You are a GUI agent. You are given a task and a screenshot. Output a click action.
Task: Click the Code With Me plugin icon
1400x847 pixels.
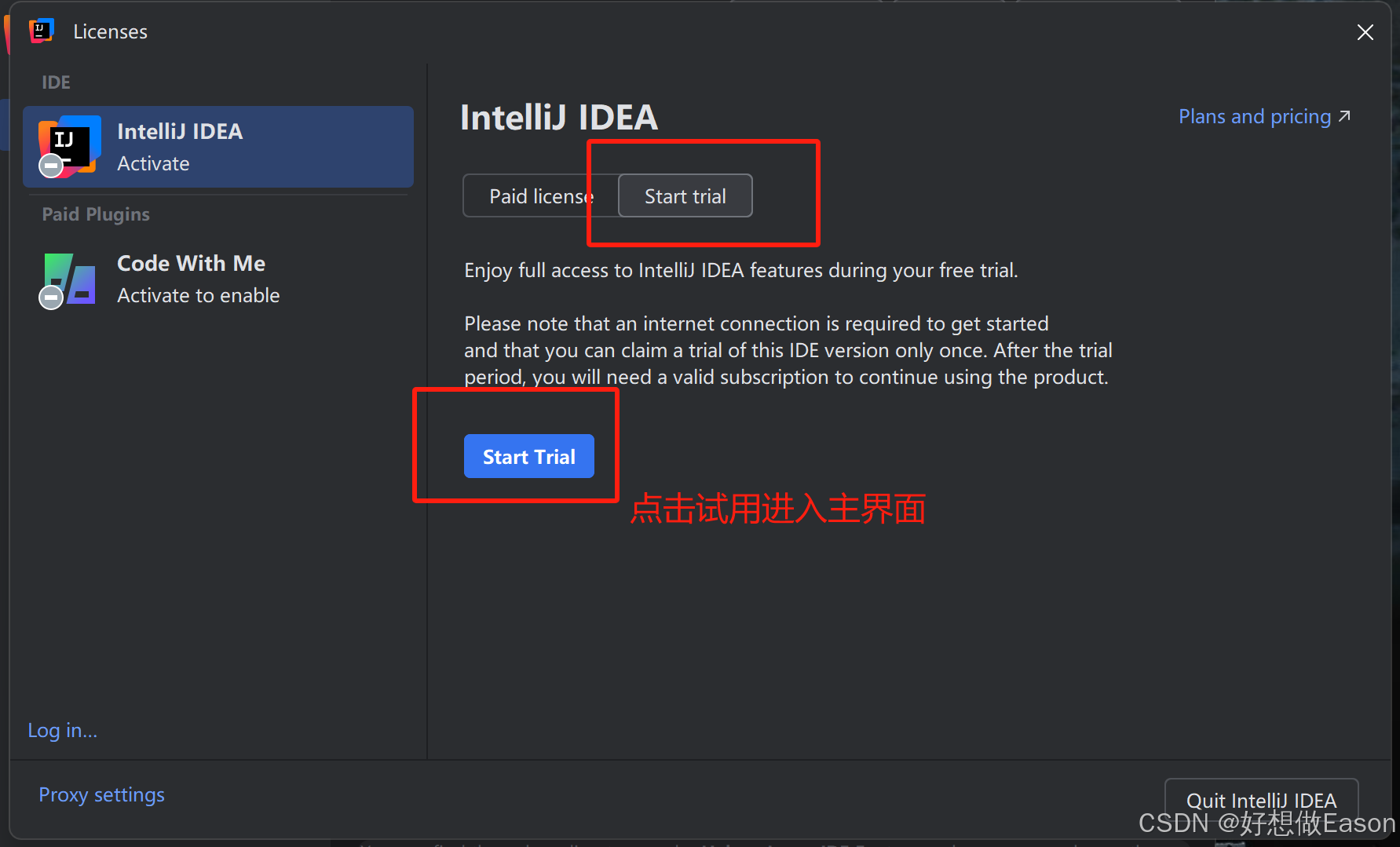click(68, 279)
